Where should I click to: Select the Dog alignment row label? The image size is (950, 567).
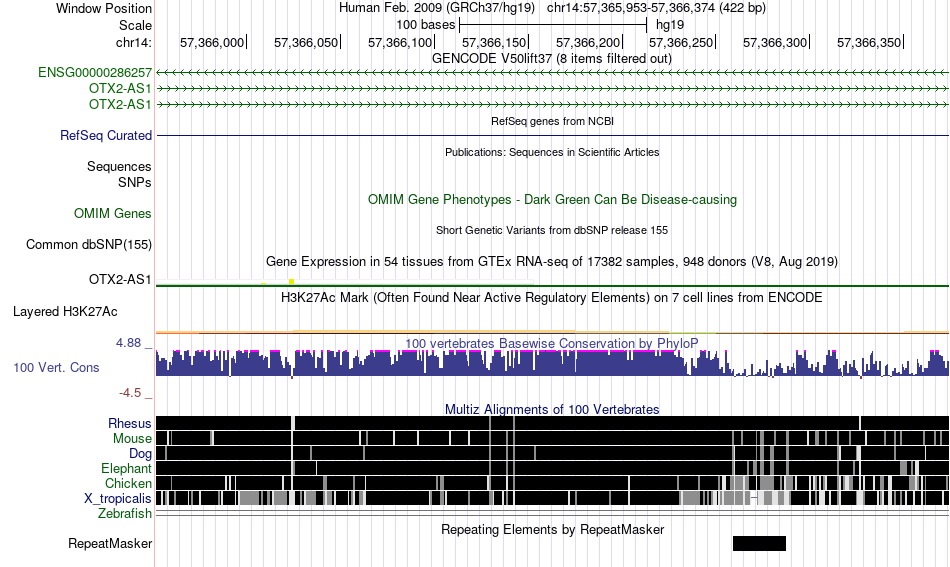(x=140, y=454)
